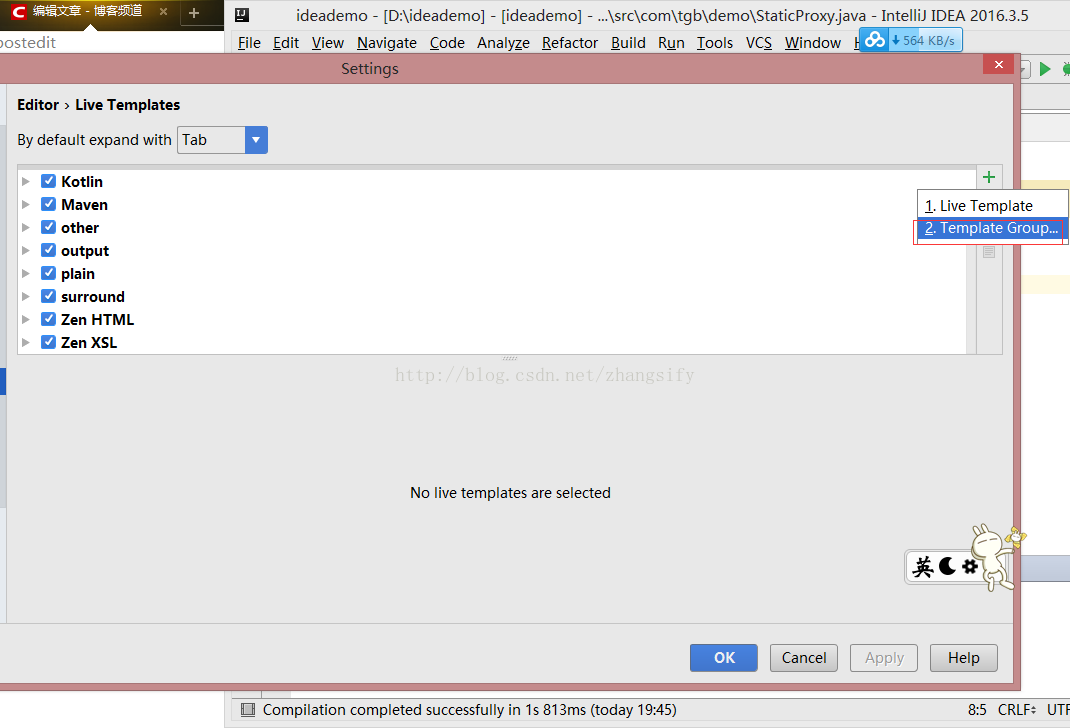Uncheck the Maven template group
The height and width of the screenshot is (728, 1070).
coord(48,204)
